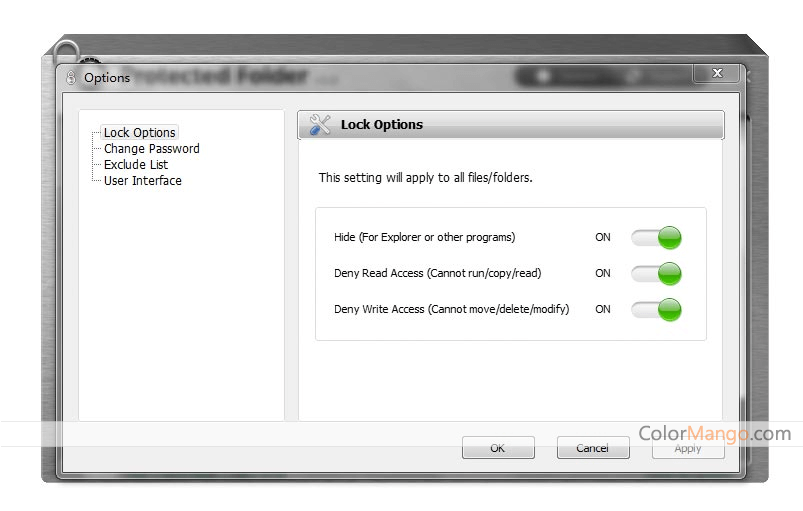This screenshot has width=803, height=511.
Task: Click the ON status text beside Hide option
Action: [603, 237]
